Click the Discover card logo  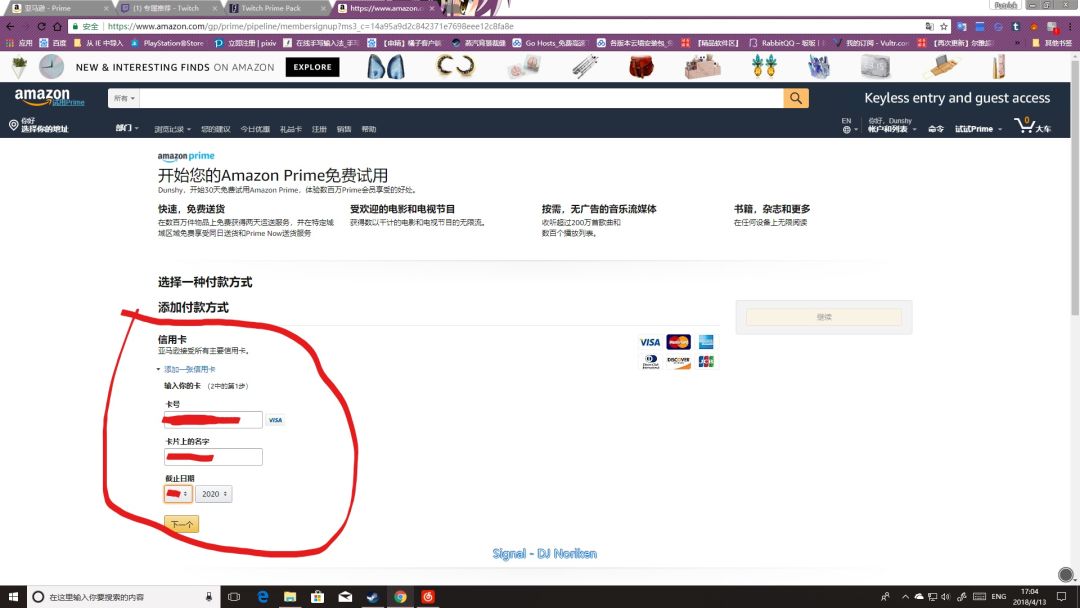point(678,361)
